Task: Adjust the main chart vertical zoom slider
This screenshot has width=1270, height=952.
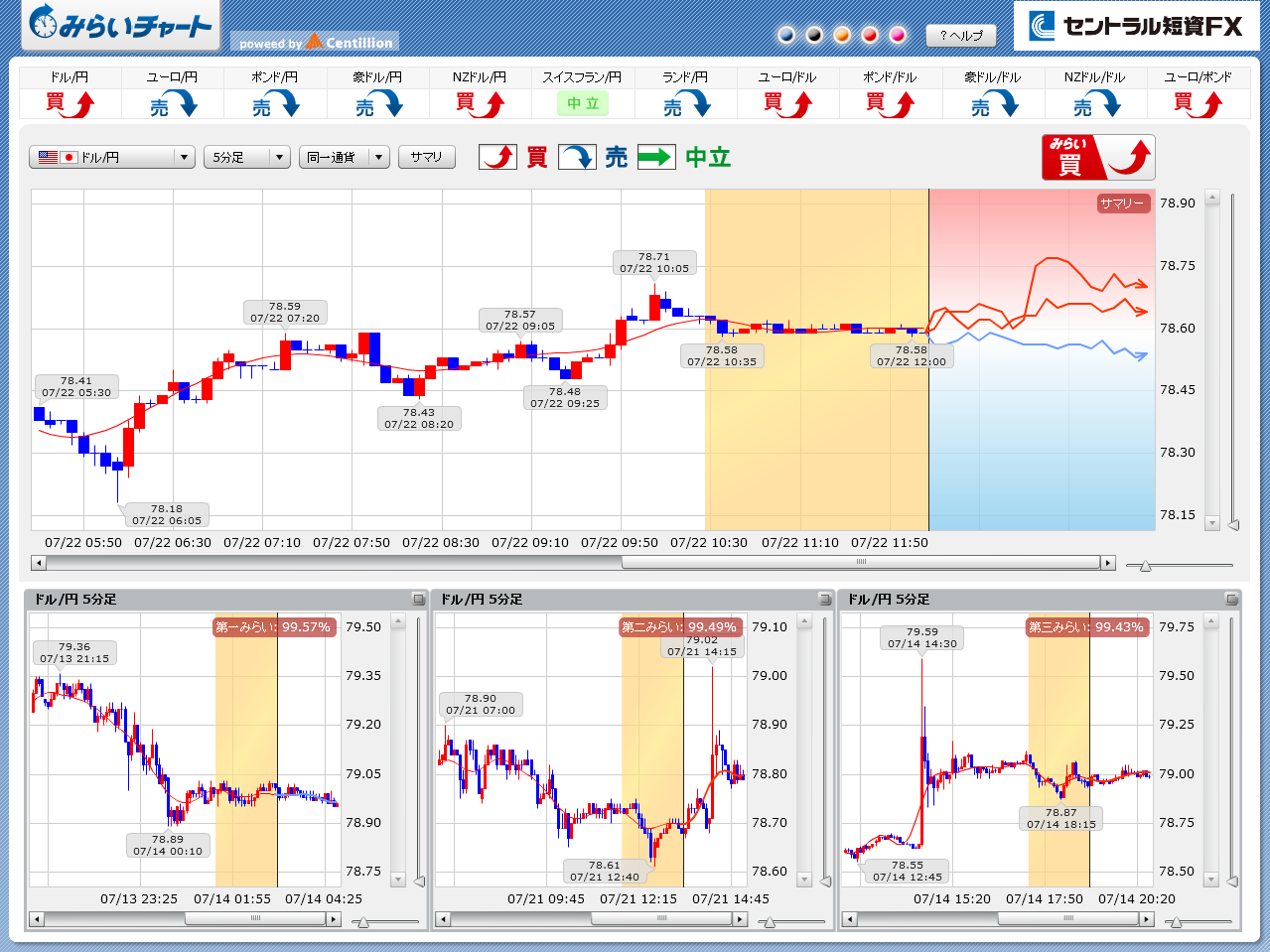Action: pyautogui.click(x=1233, y=524)
